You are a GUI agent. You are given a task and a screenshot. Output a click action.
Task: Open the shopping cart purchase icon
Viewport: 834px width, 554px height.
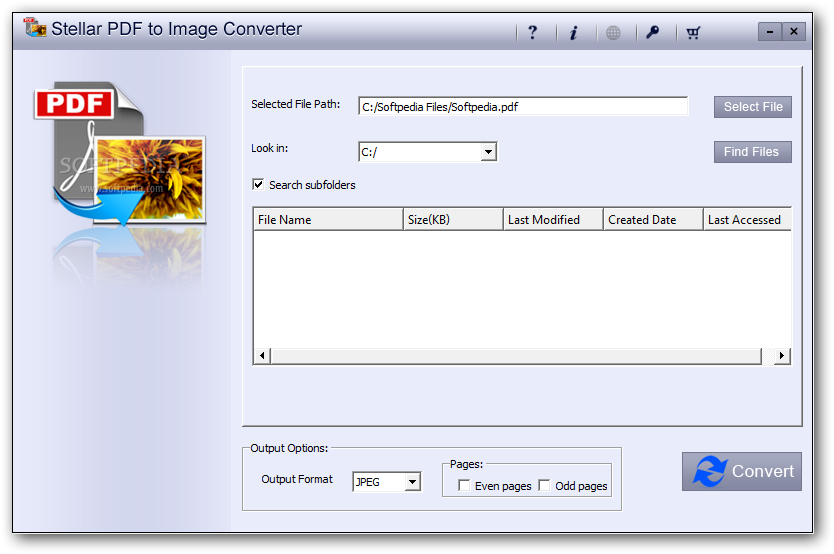pyautogui.click(x=693, y=33)
